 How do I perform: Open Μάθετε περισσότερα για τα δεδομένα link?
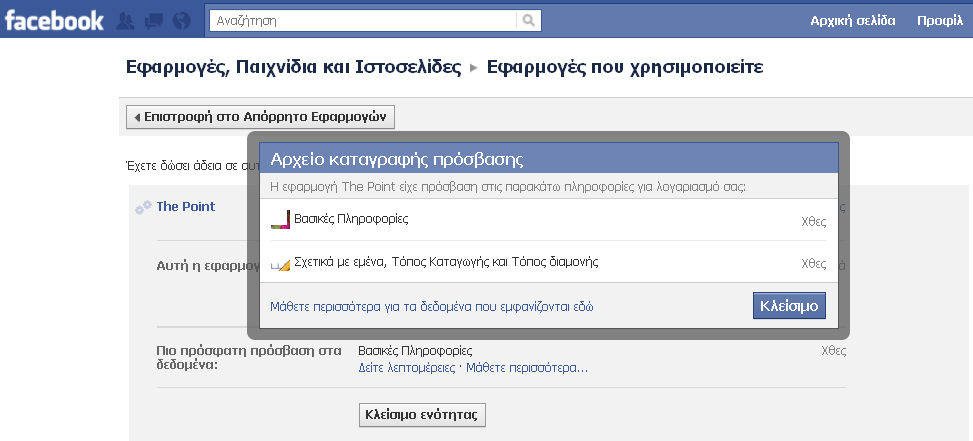(x=432, y=306)
